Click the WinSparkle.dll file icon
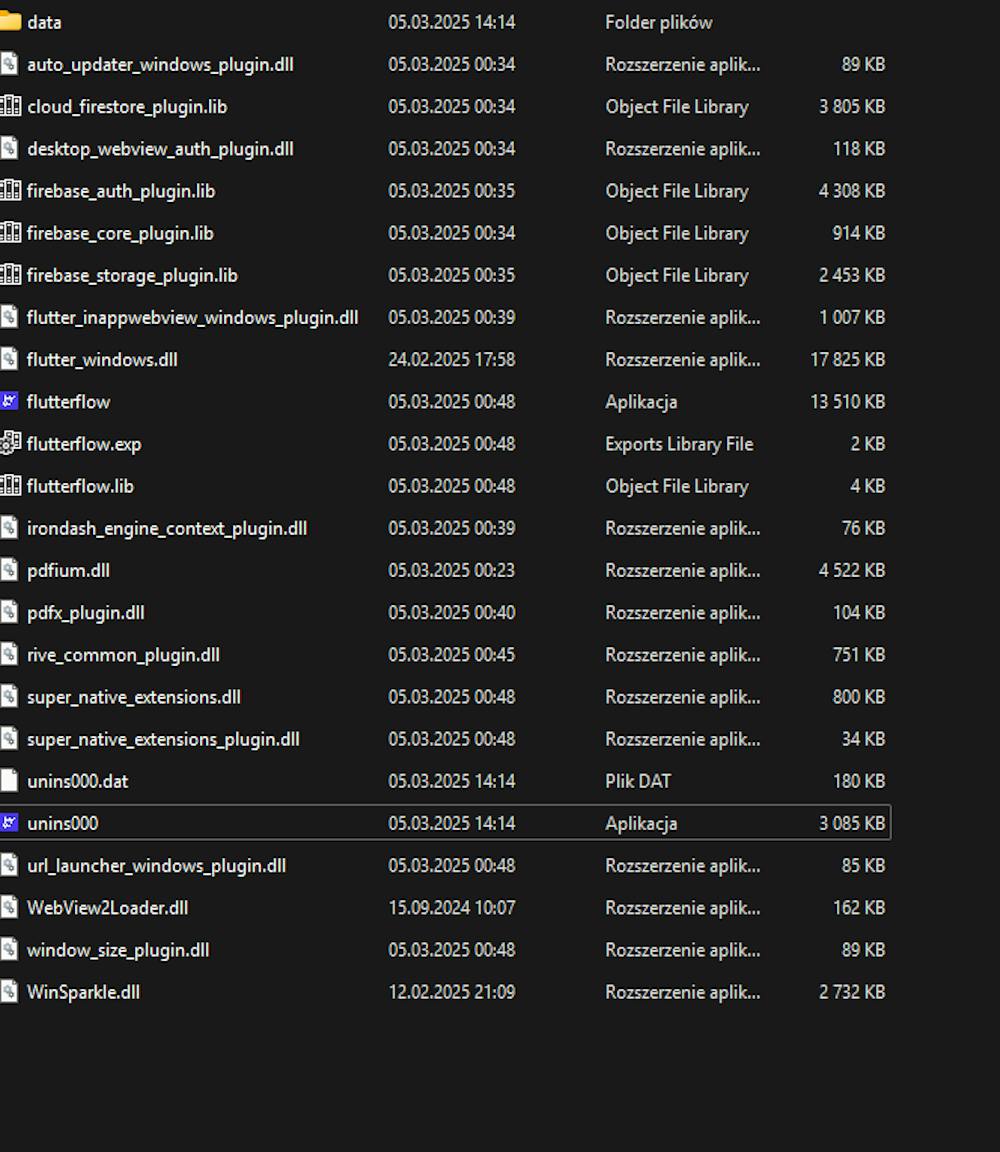This screenshot has height=1152, width=1000. click(x=9, y=992)
